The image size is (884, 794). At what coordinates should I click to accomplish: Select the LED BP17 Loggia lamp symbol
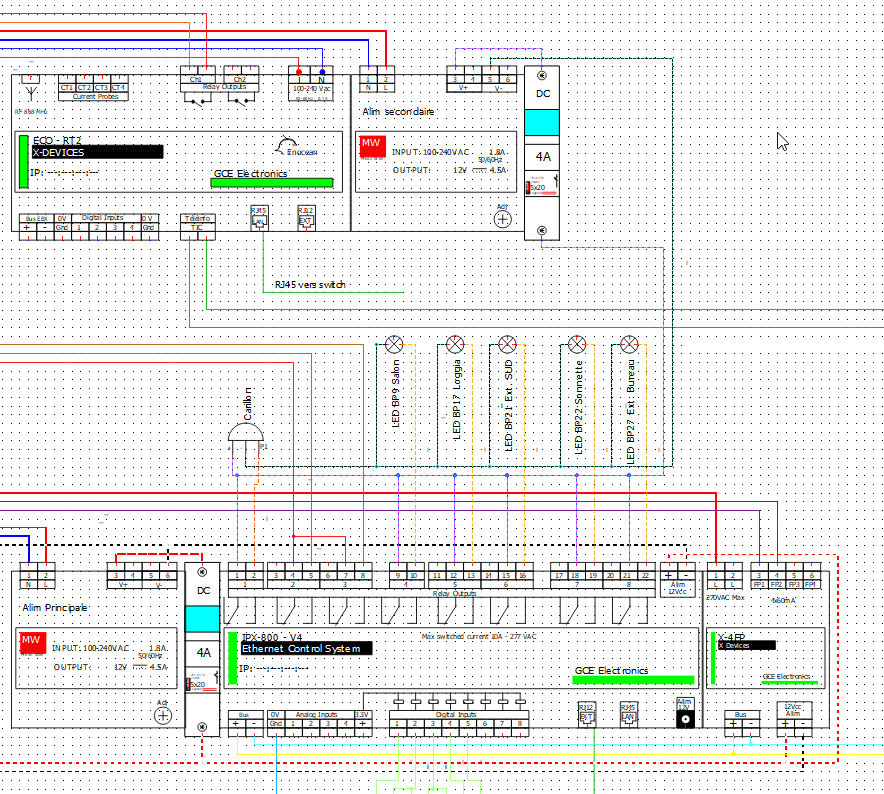pos(455,344)
